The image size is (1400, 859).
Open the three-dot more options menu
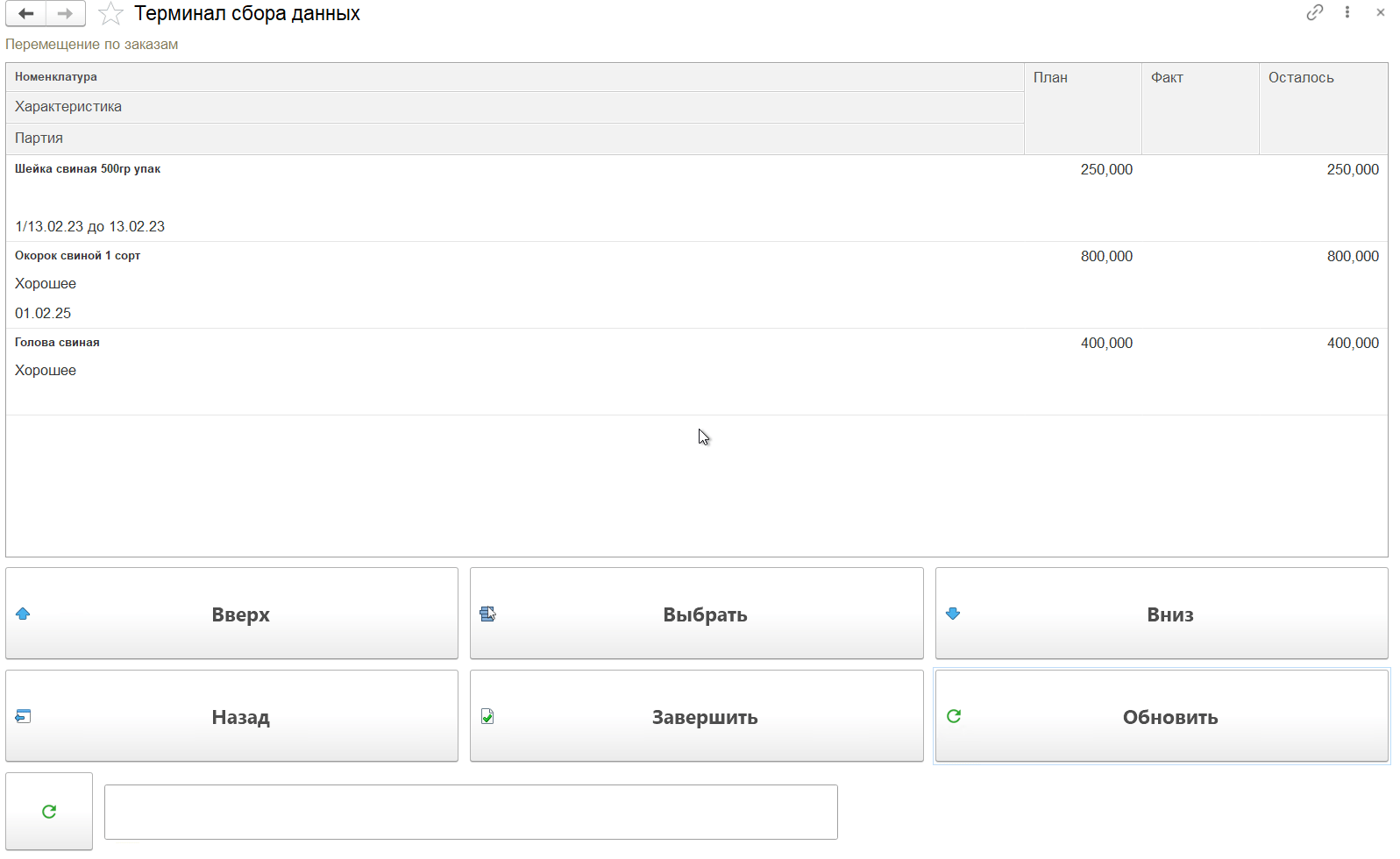pyautogui.click(x=1347, y=12)
